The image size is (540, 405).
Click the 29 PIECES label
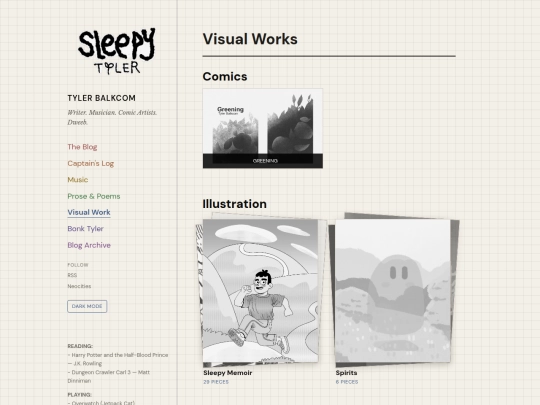pos(216,382)
